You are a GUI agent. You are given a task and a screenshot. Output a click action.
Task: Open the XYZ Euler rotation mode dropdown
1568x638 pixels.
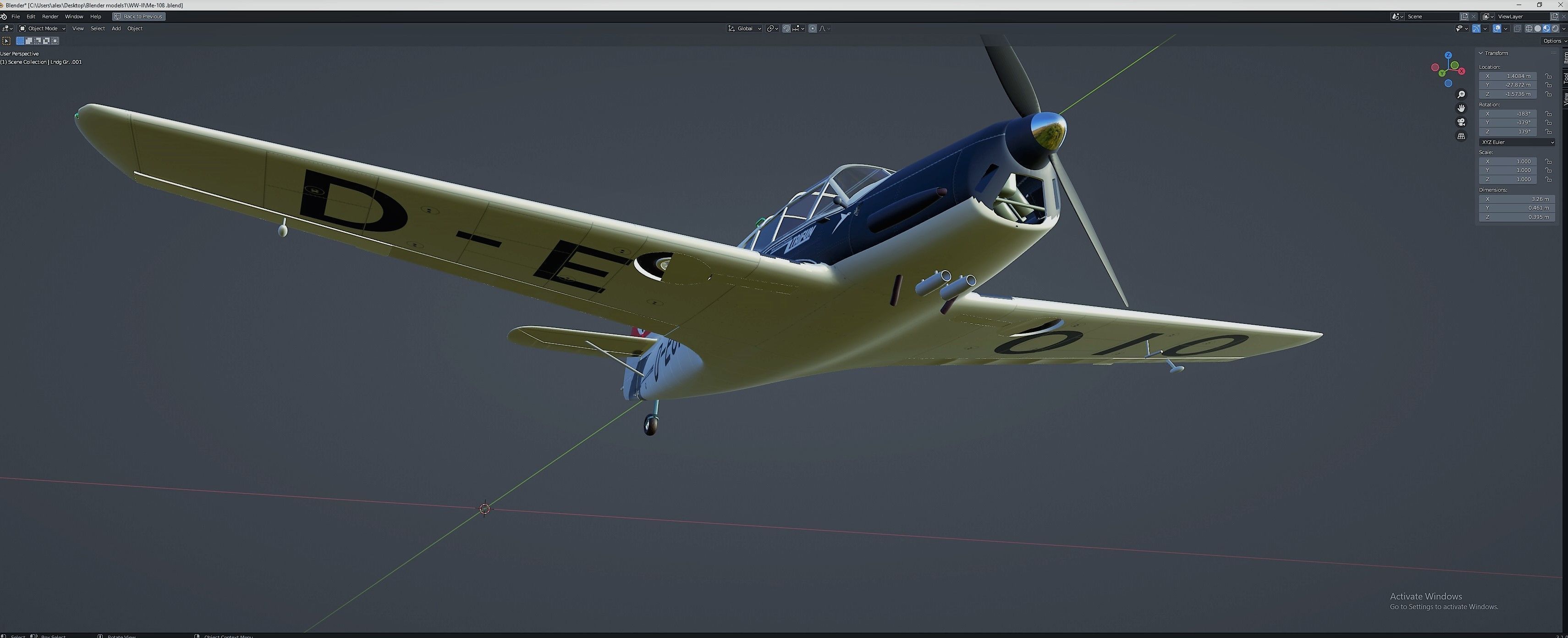point(1517,142)
